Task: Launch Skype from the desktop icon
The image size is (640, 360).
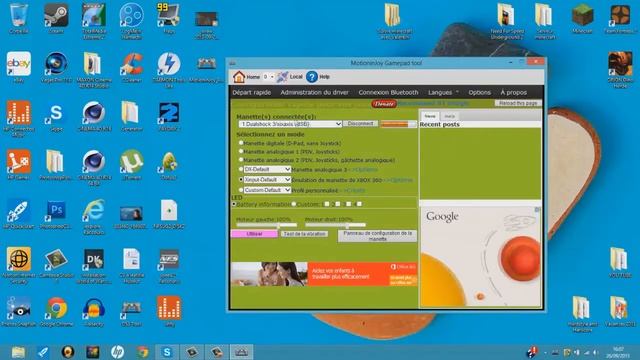Action: pos(56,113)
